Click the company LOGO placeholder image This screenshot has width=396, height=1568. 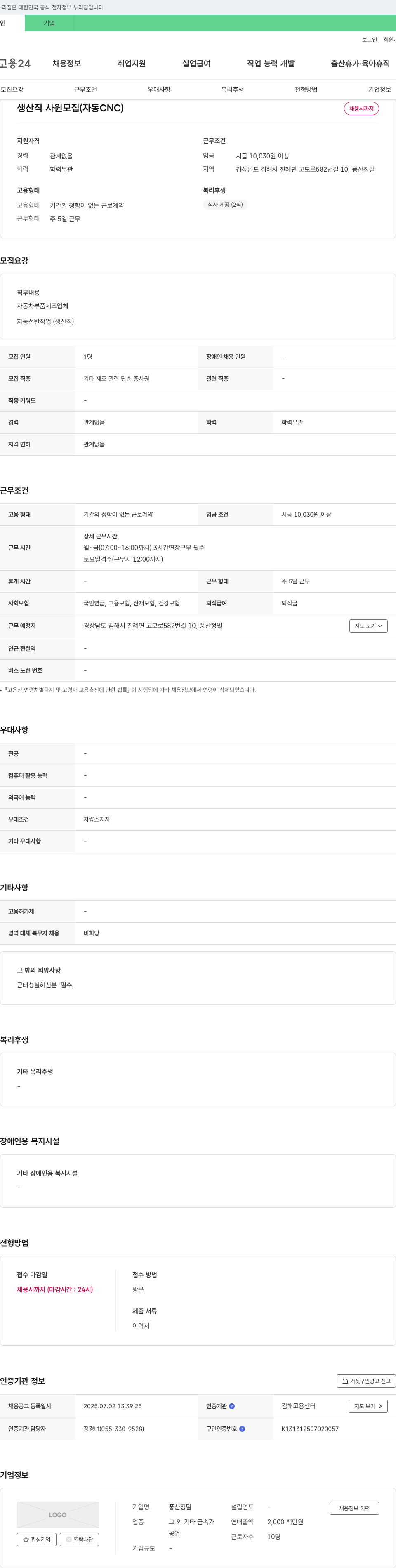pyautogui.click(x=58, y=1514)
